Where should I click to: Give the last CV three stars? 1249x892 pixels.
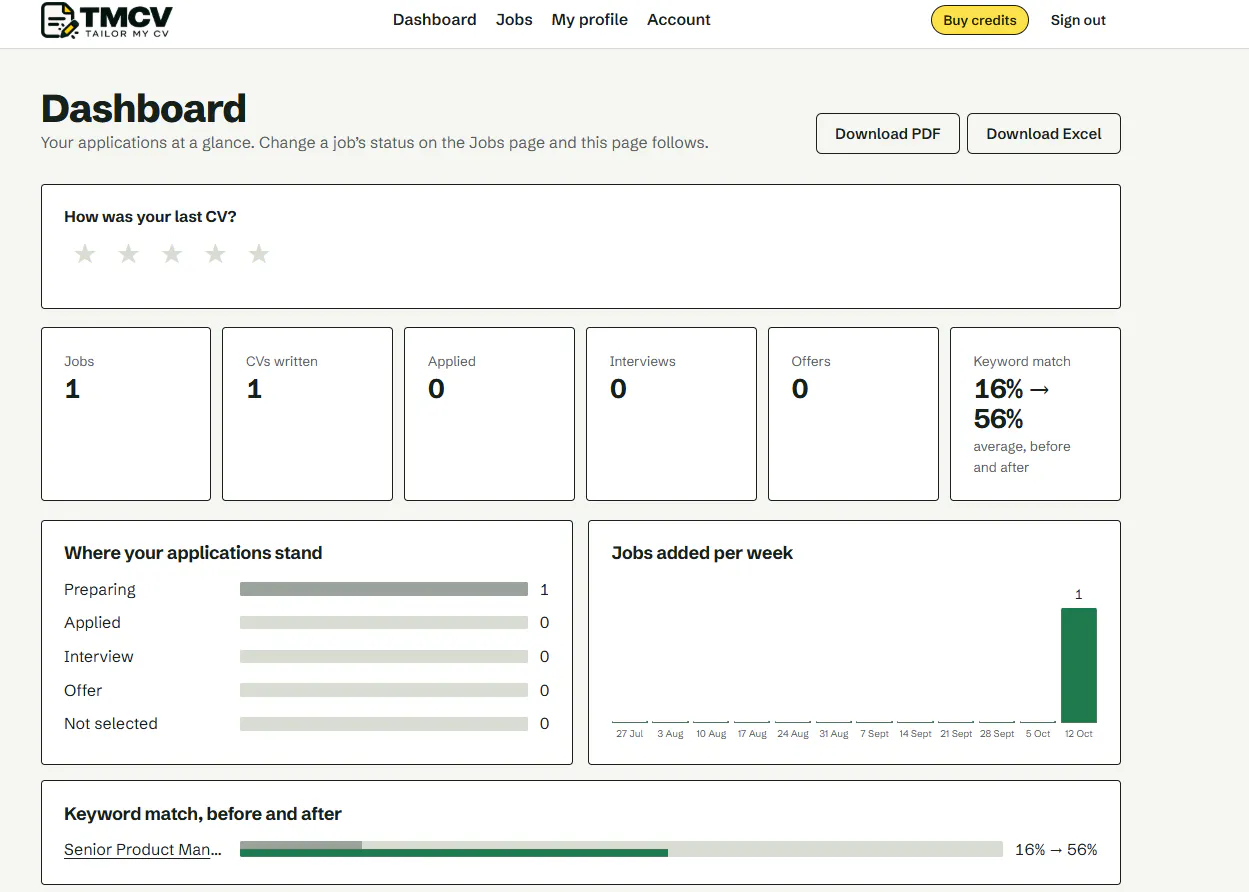tap(172, 254)
